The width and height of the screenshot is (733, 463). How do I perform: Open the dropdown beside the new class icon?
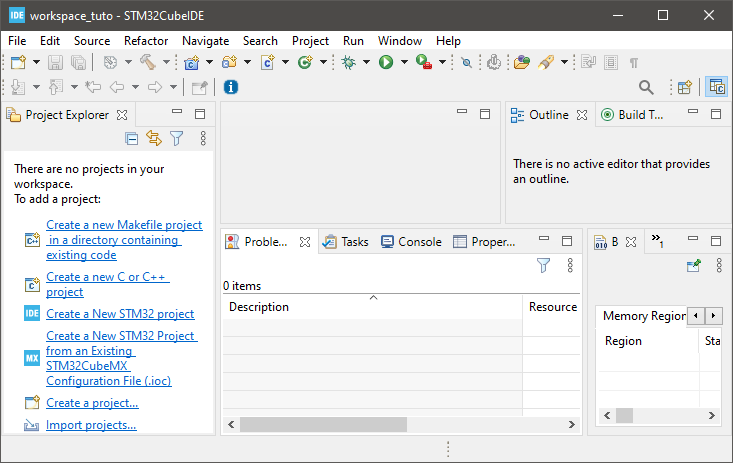[x=323, y=62]
